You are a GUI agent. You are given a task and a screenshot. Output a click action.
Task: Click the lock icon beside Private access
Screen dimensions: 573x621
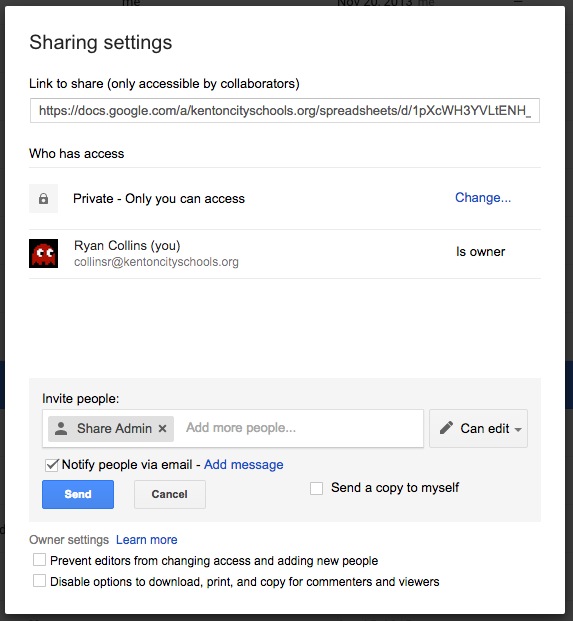pos(44,198)
